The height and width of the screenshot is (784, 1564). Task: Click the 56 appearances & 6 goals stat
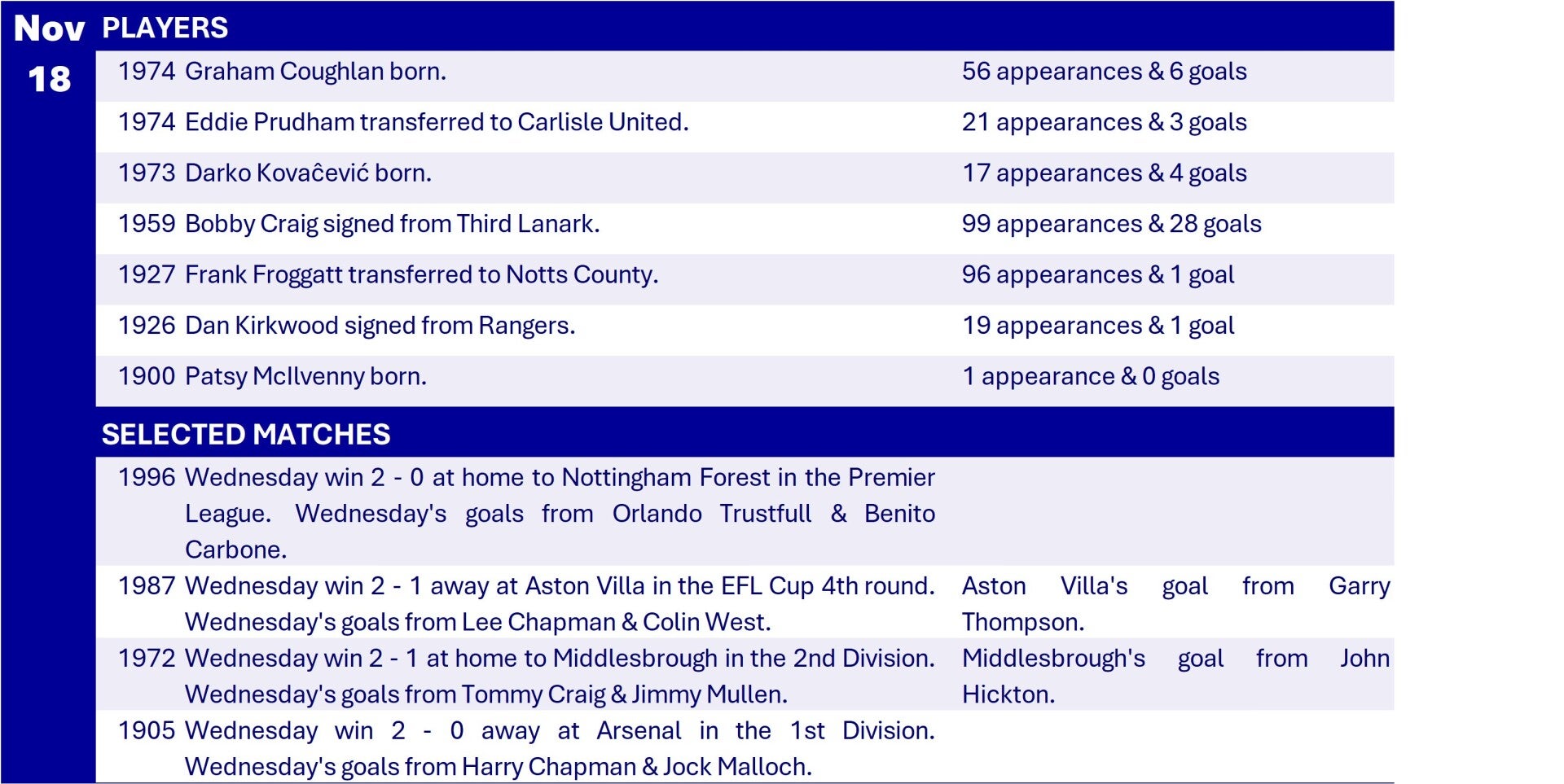tap(1104, 72)
